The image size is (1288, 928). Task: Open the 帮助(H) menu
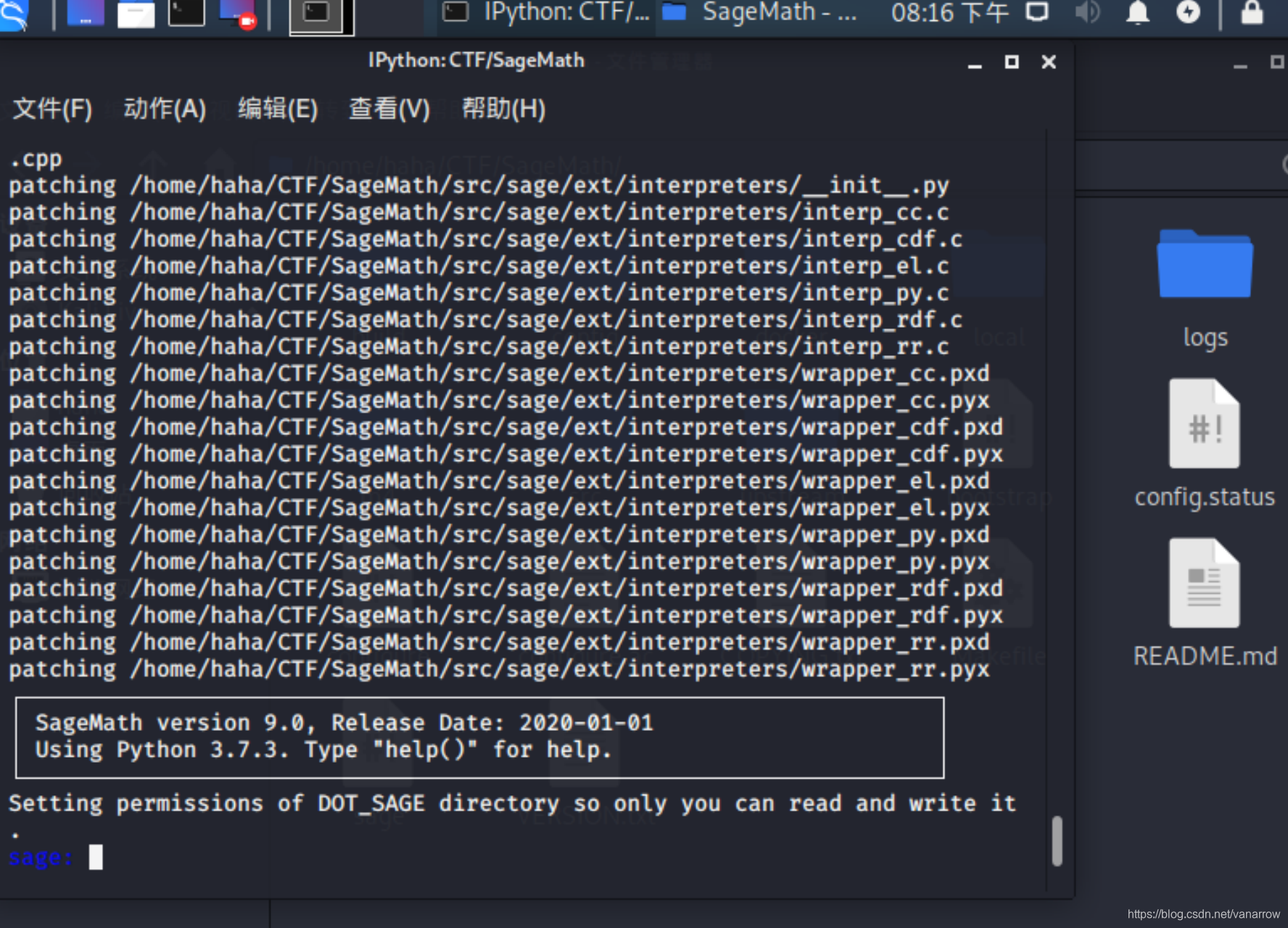click(504, 109)
